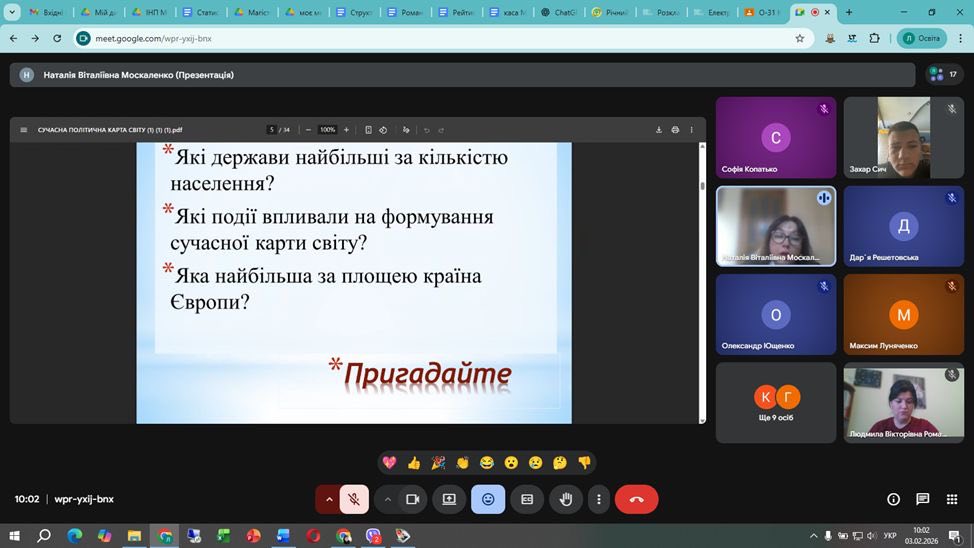The width and height of the screenshot is (974, 548).
Task: Click address bar meet.google.com URL
Action: (153, 39)
